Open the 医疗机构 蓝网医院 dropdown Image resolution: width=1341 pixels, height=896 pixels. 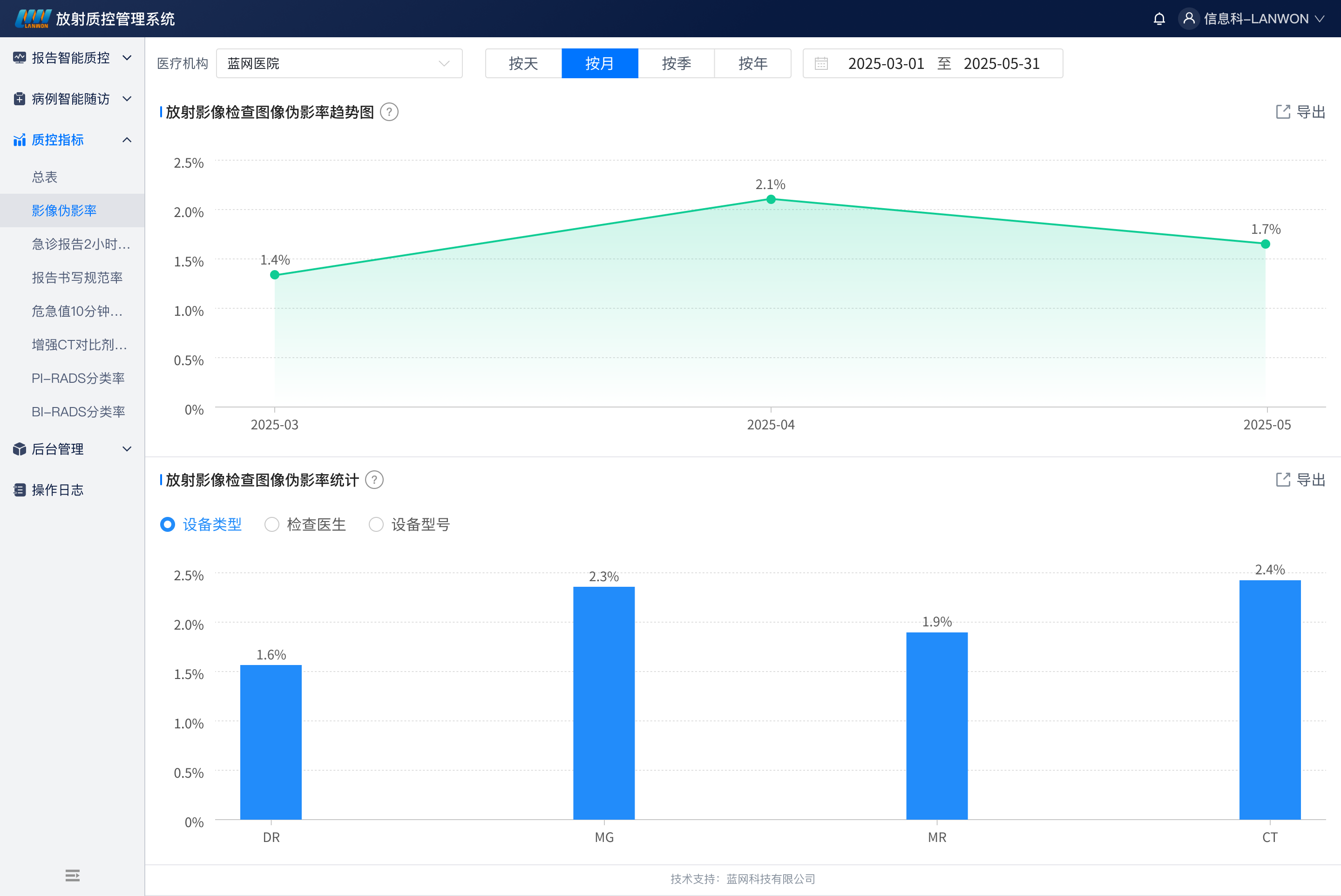(339, 63)
